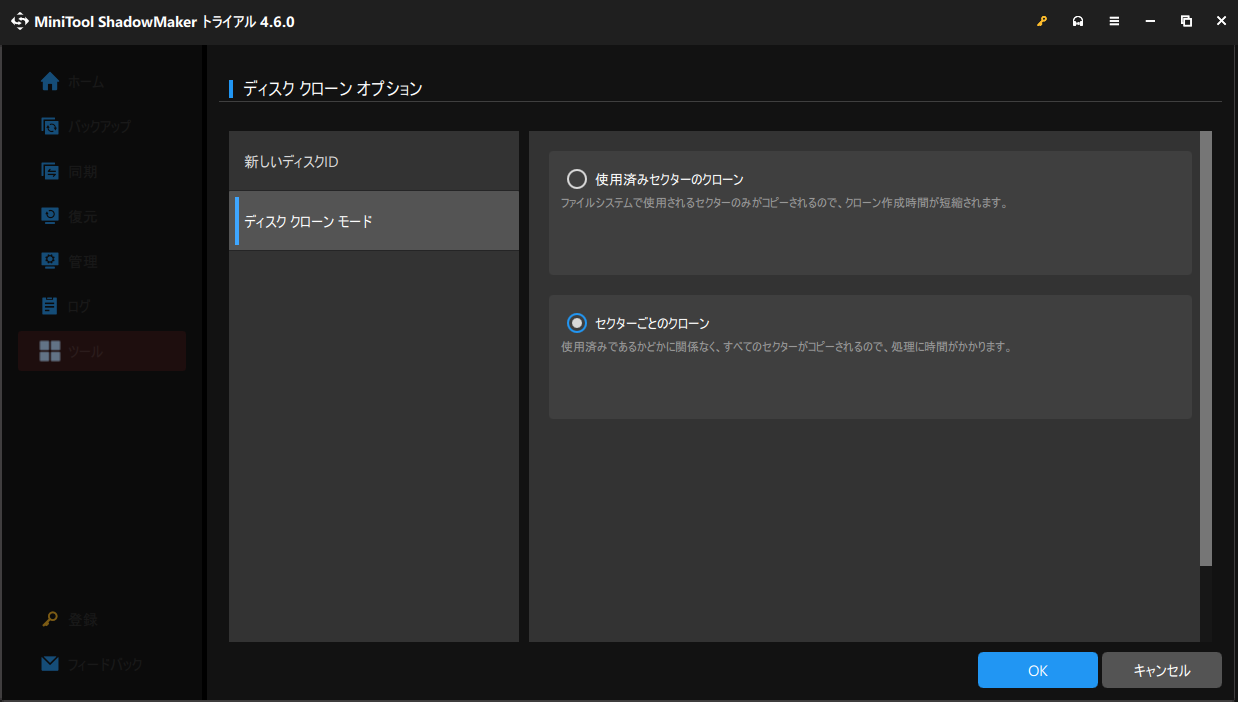Open the ディスク クローン モード tab
The image size is (1238, 702).
(x=374, y=221)
